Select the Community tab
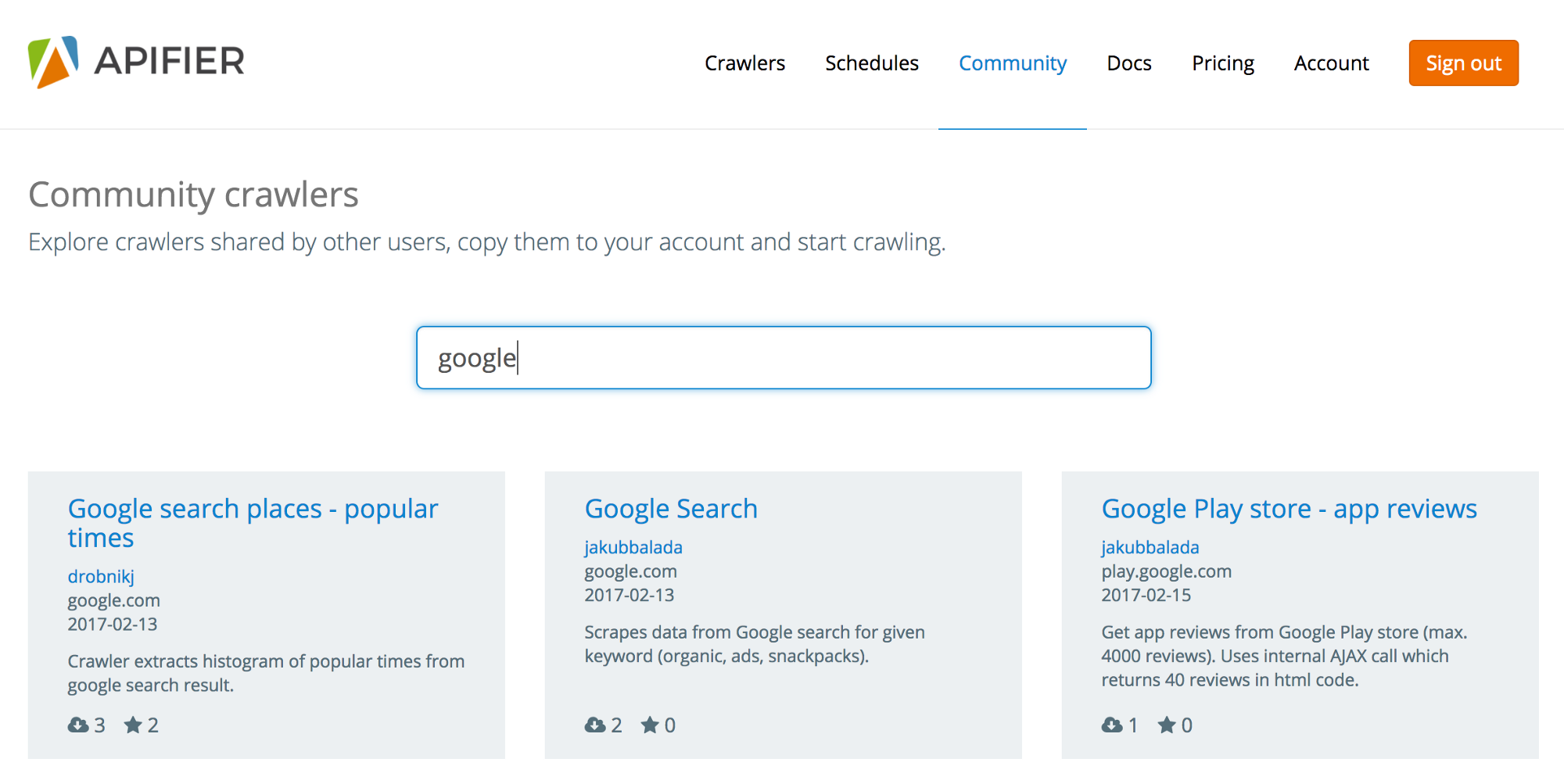Image resolution: width=1564 pixels, height=784 pixels. tap(1013, 63)
